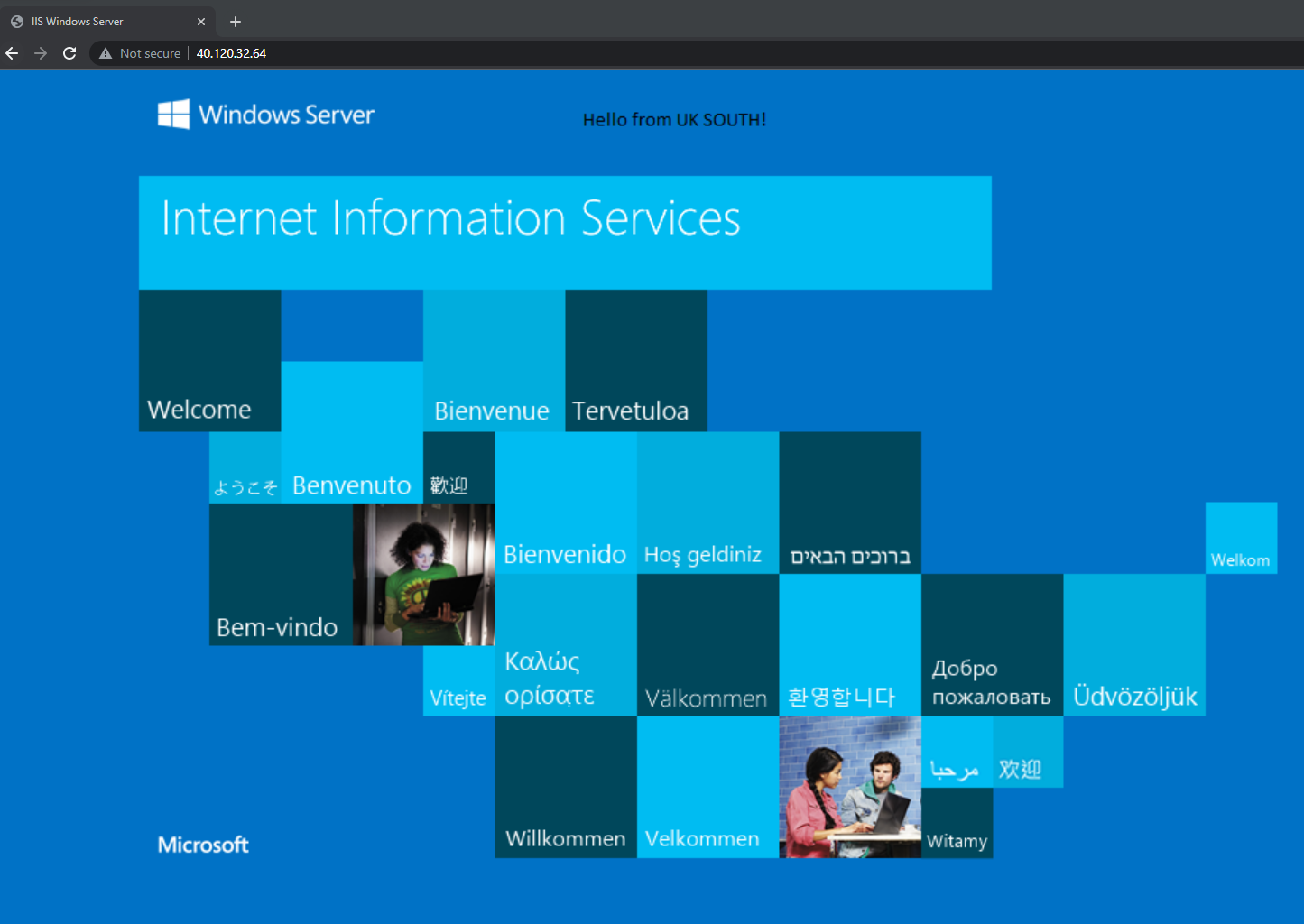Click the Üdvözöljük tile

(x=1134, y=645)
